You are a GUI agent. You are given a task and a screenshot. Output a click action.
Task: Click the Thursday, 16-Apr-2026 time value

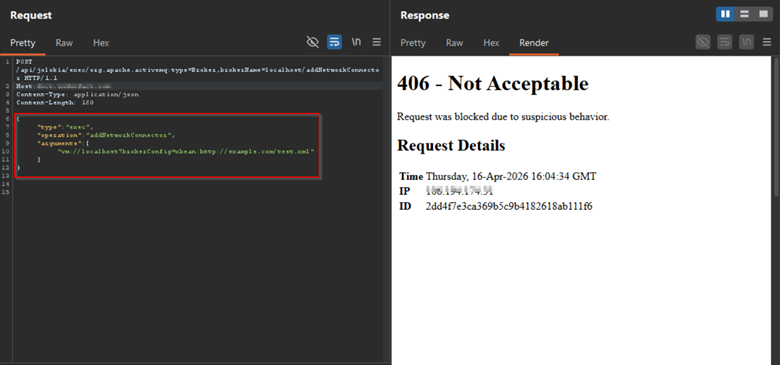[x=511, y=177]
